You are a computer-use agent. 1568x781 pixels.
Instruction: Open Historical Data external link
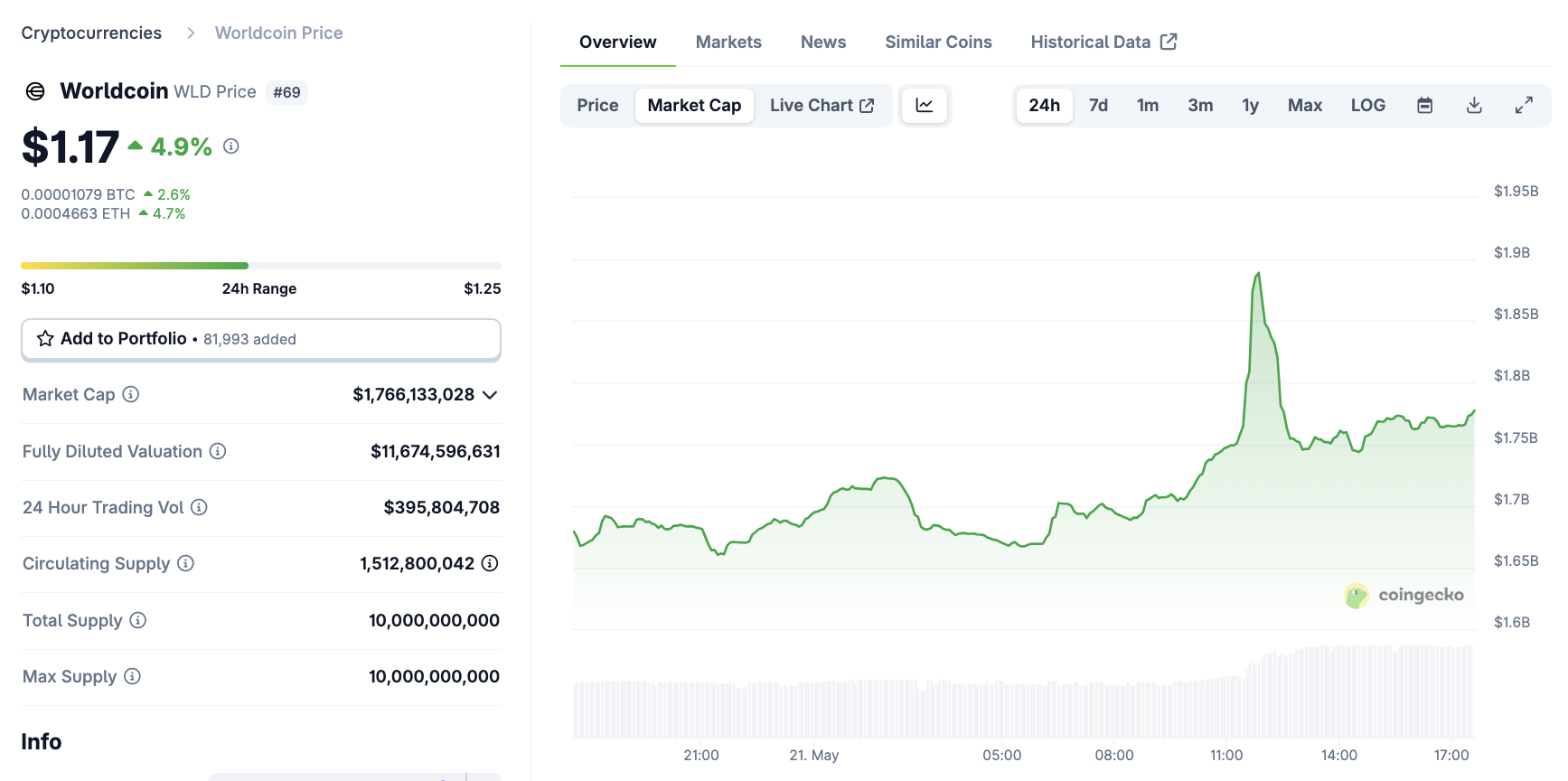[1103, 42]
